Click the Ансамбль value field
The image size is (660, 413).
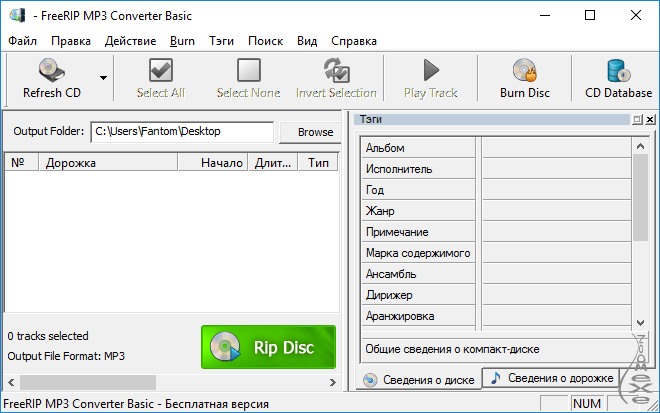(x=556, y=274)
